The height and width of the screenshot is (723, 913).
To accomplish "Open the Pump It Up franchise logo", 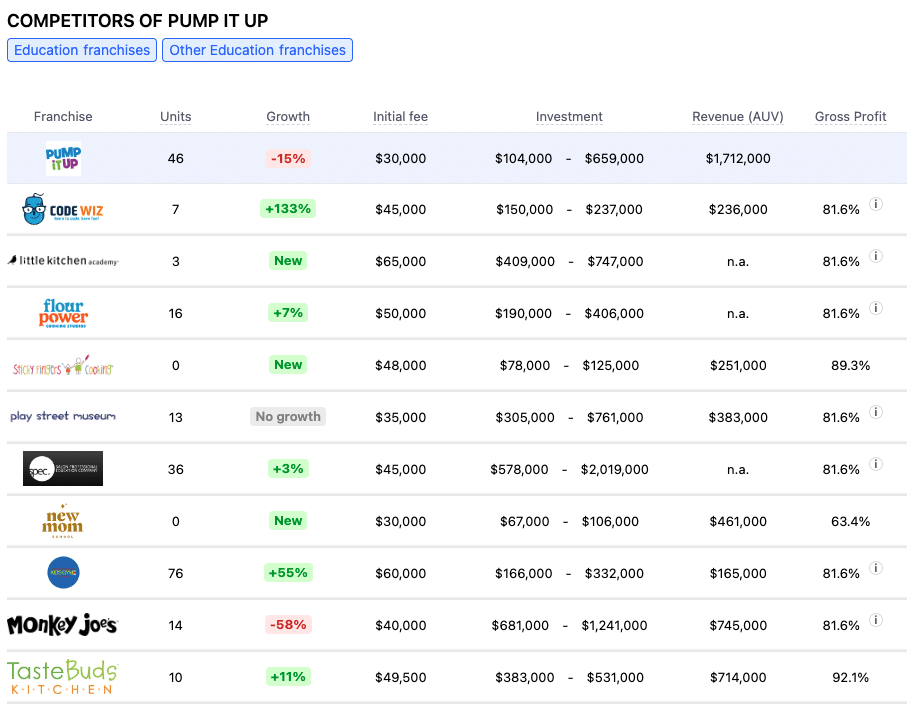I will (63, 158).
